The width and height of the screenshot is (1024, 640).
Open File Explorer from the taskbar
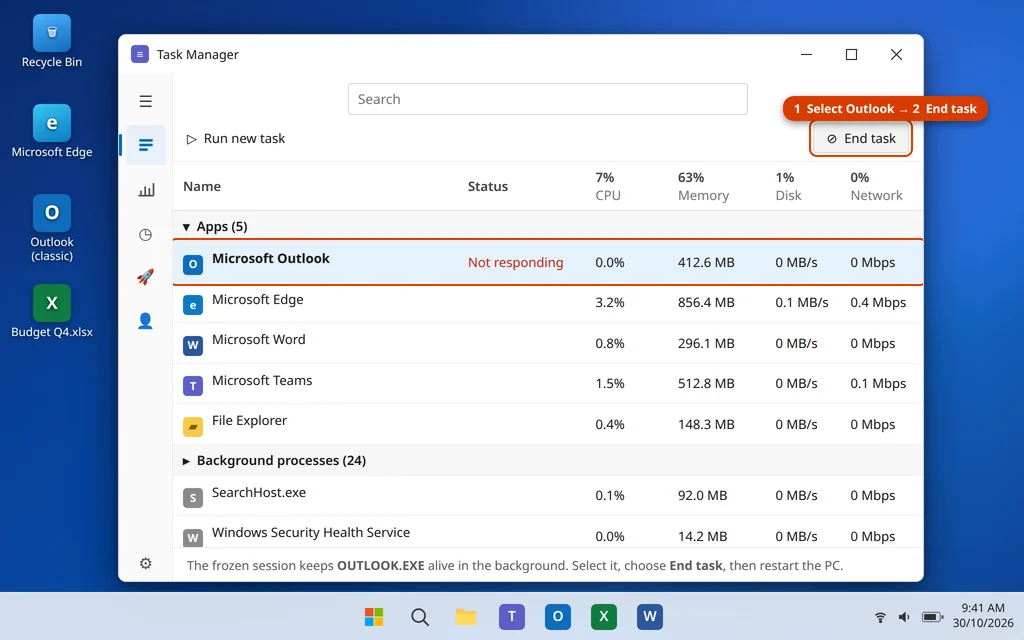point(466,616)
